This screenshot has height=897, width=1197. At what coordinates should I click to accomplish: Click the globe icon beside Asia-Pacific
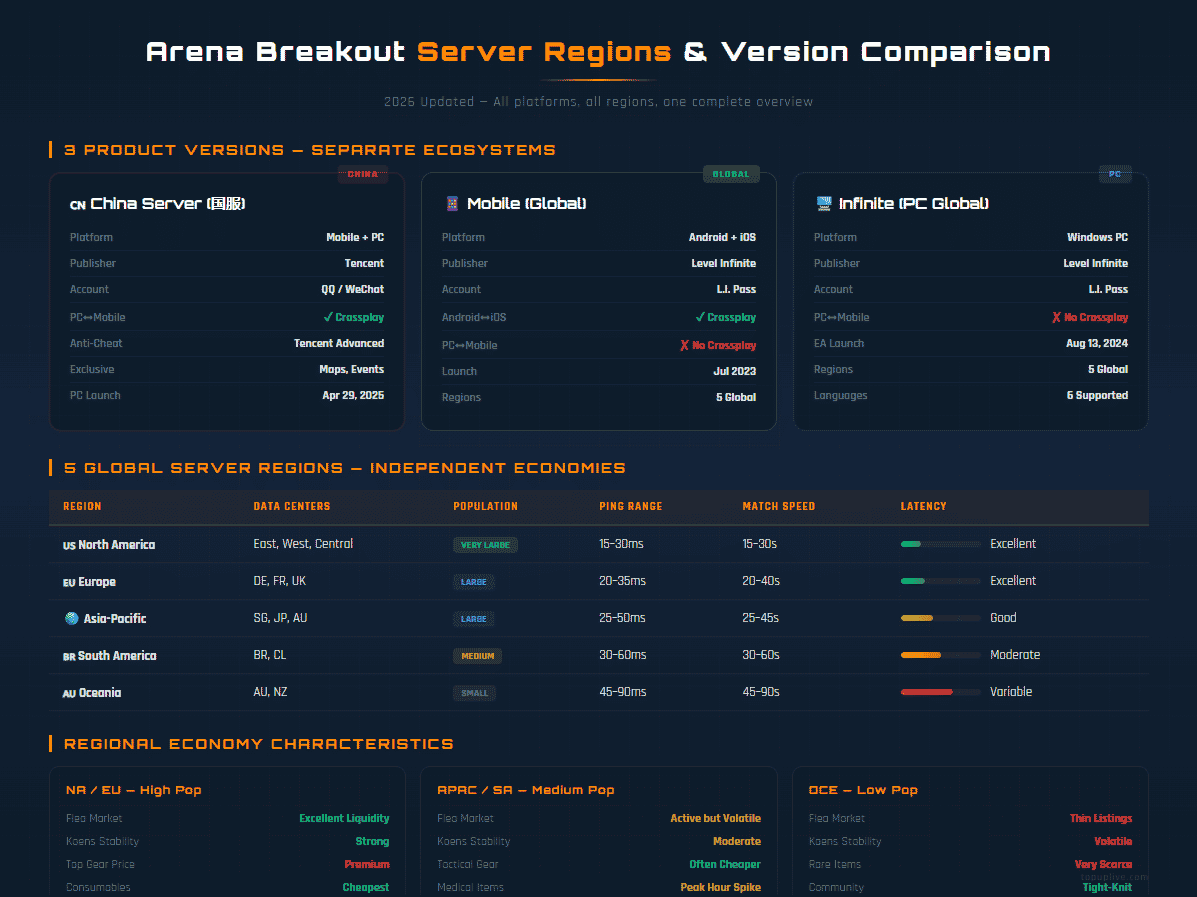(x=72, y=618)
